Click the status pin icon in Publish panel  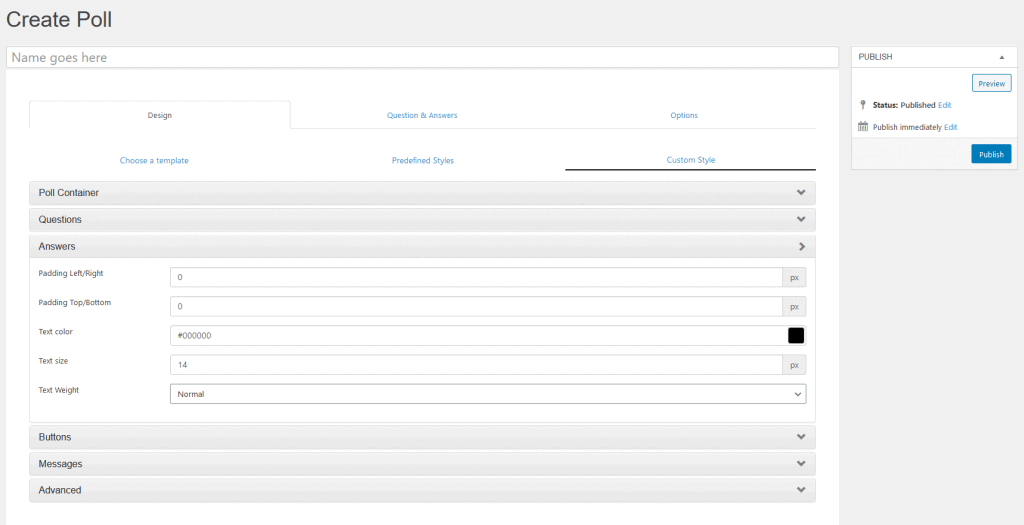pyautogui.click(x=863, y=104)
